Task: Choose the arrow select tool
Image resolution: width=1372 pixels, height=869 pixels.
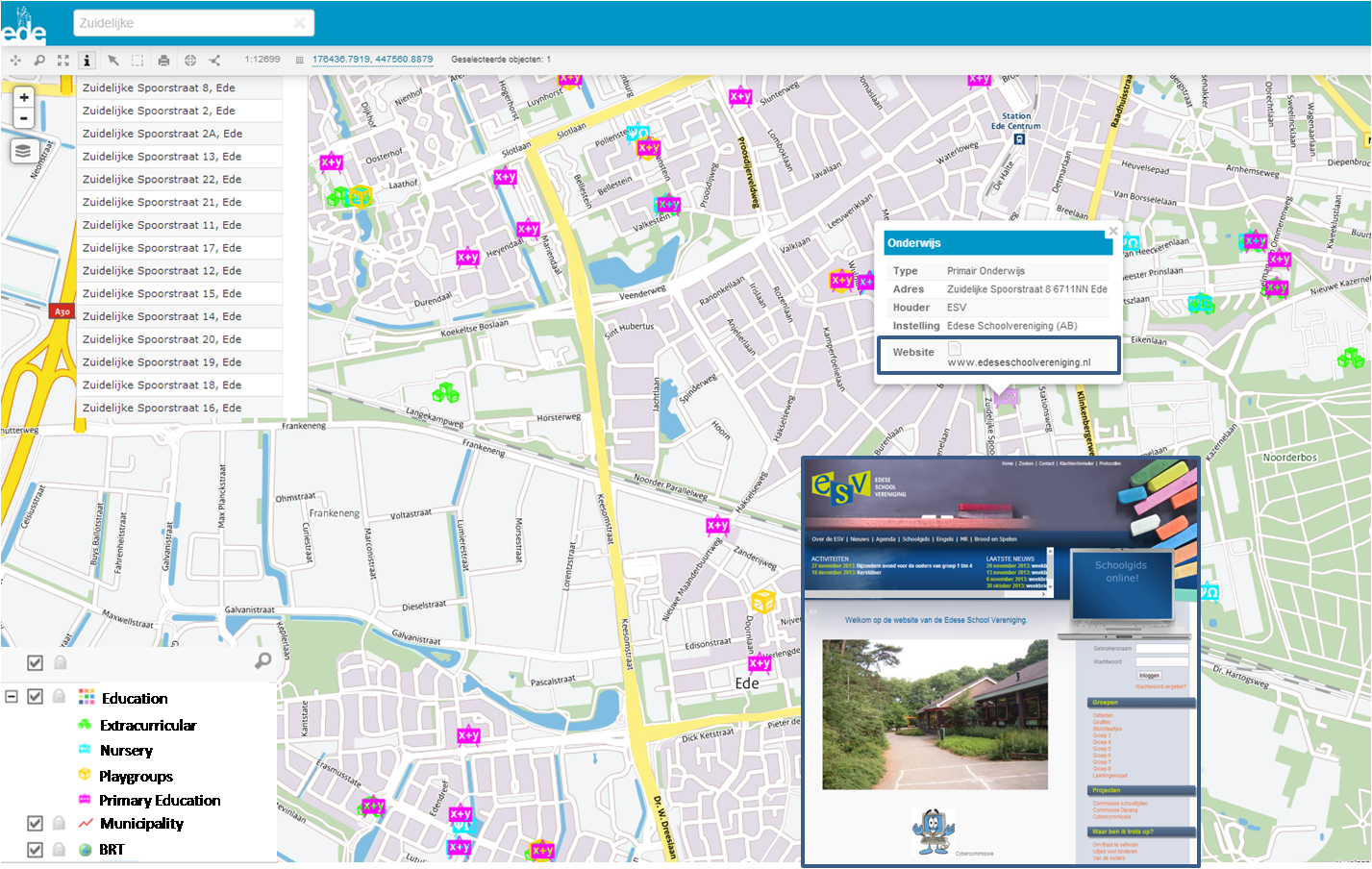Action: pos(112,60)
